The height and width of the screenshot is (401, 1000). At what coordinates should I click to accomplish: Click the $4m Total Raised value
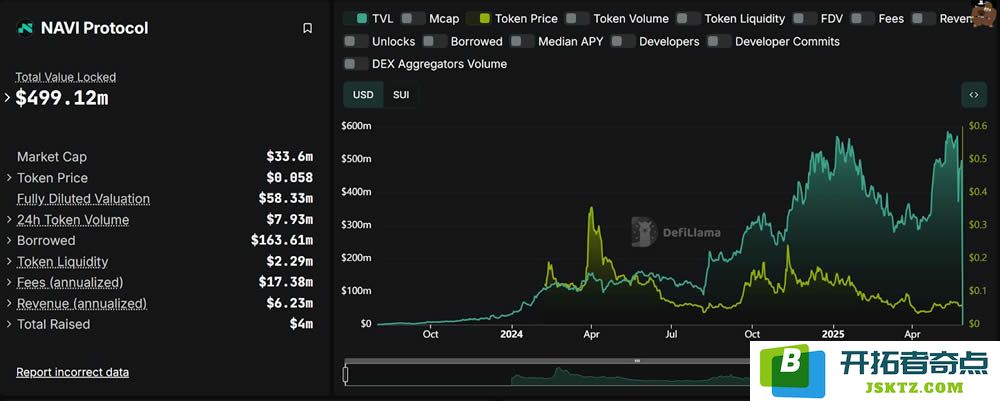point(301,324)
